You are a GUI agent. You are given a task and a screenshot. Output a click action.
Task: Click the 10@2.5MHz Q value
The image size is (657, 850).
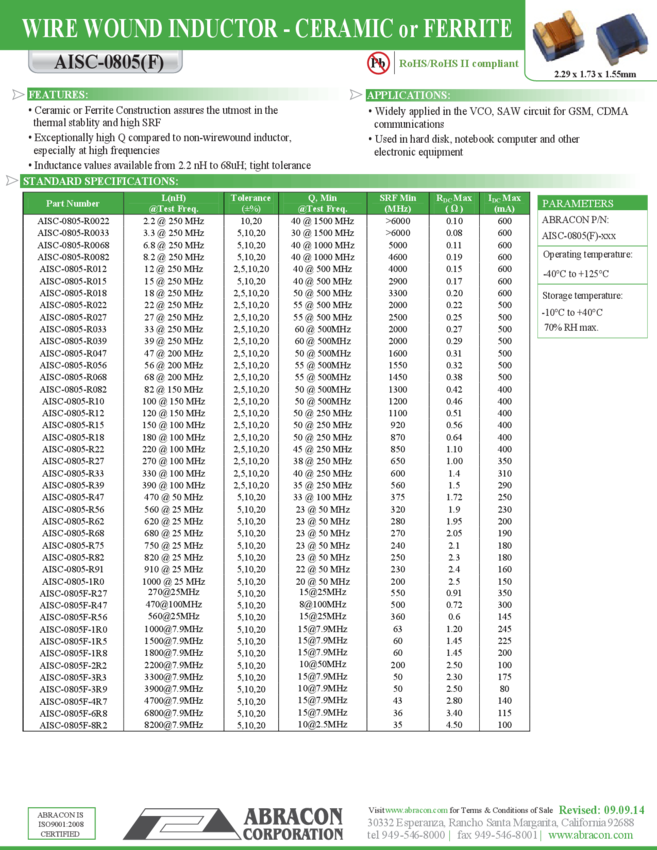click(322, 724)
